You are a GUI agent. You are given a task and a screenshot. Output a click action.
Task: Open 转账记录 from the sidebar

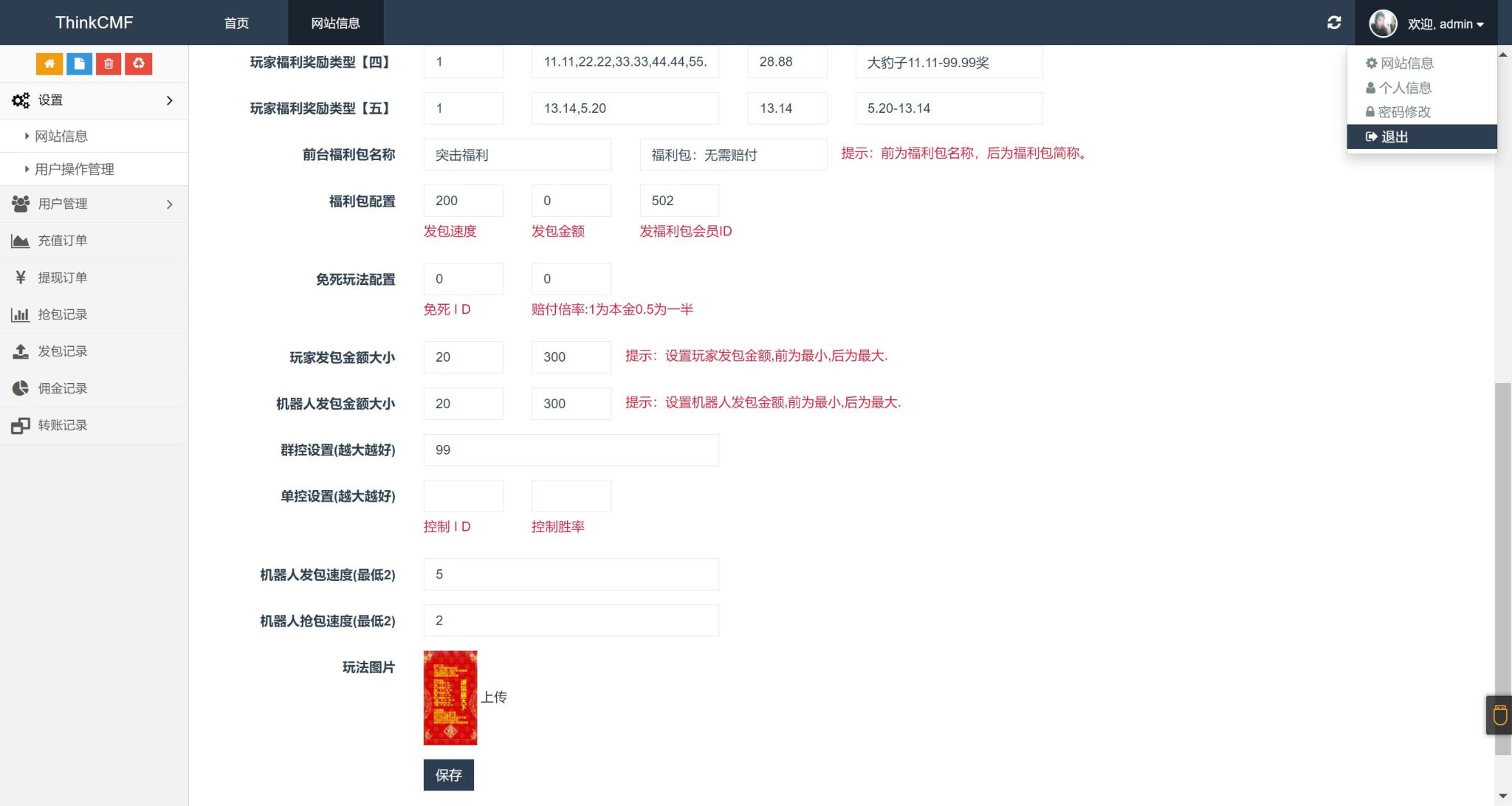pos(63,425)
